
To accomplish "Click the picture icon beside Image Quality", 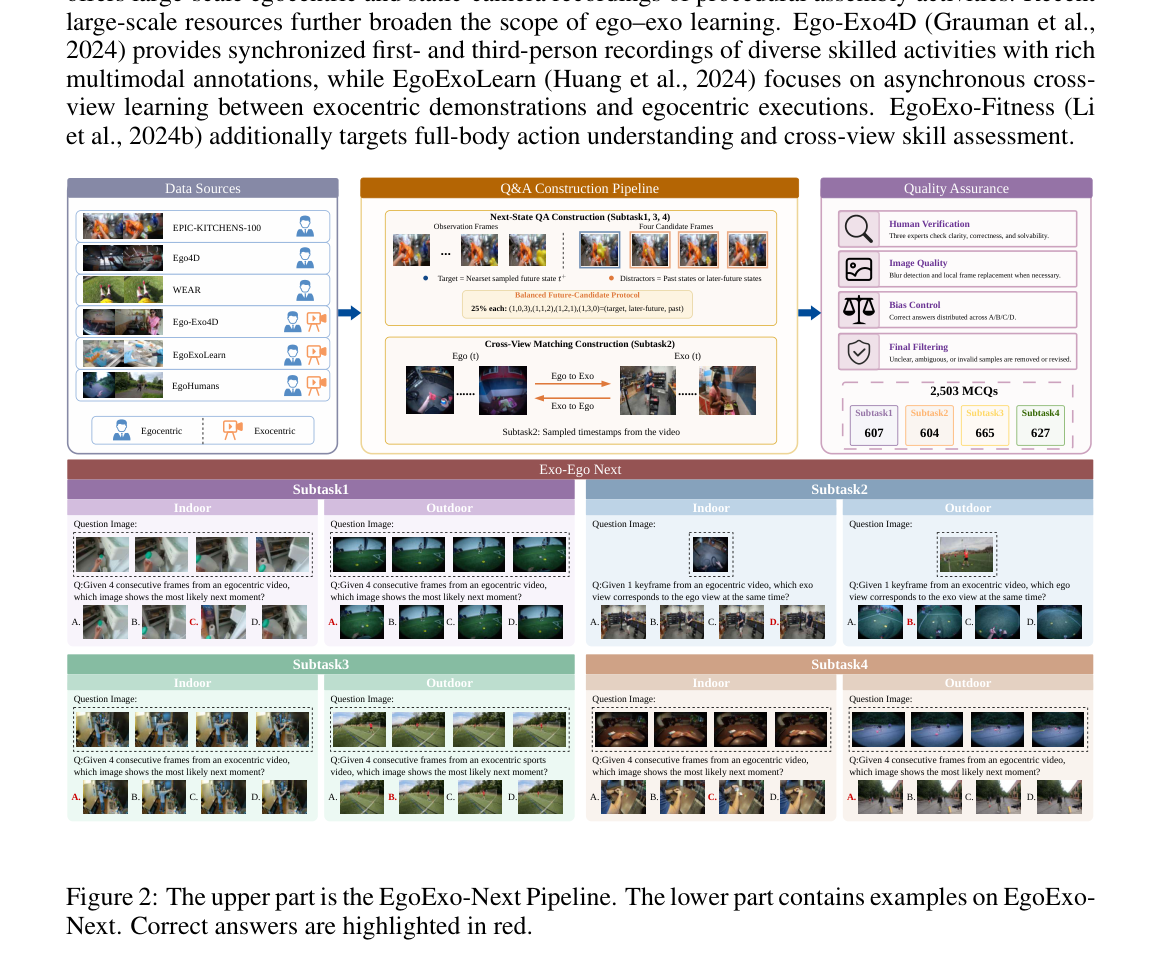I will 858,269.
